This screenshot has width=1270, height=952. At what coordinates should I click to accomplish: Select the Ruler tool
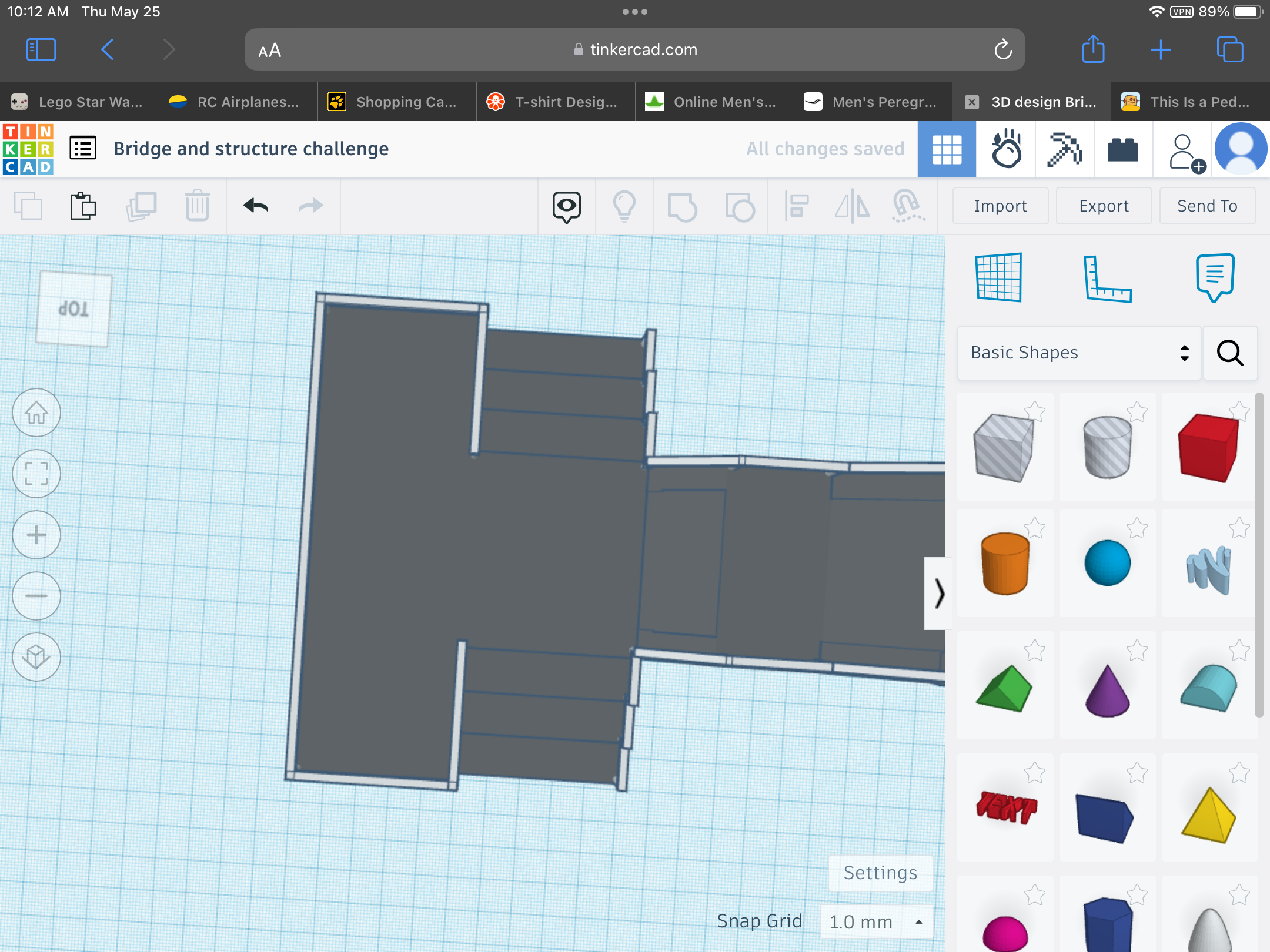point(1107,279)
